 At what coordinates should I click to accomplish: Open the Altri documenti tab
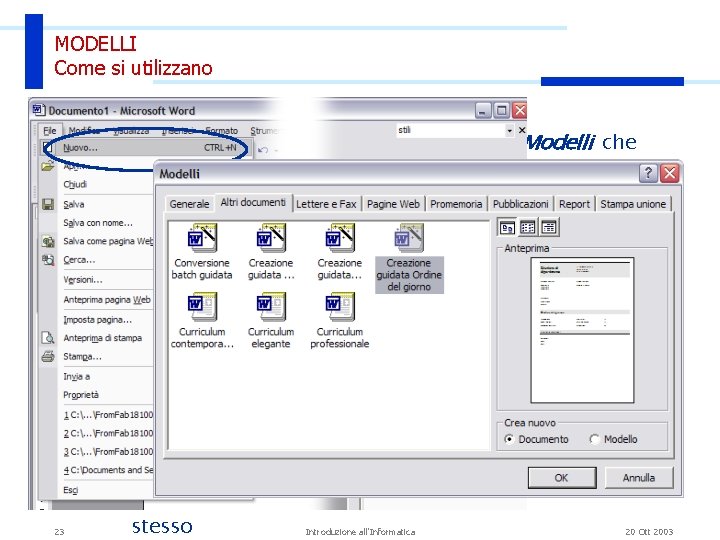(x=253, y=202)
